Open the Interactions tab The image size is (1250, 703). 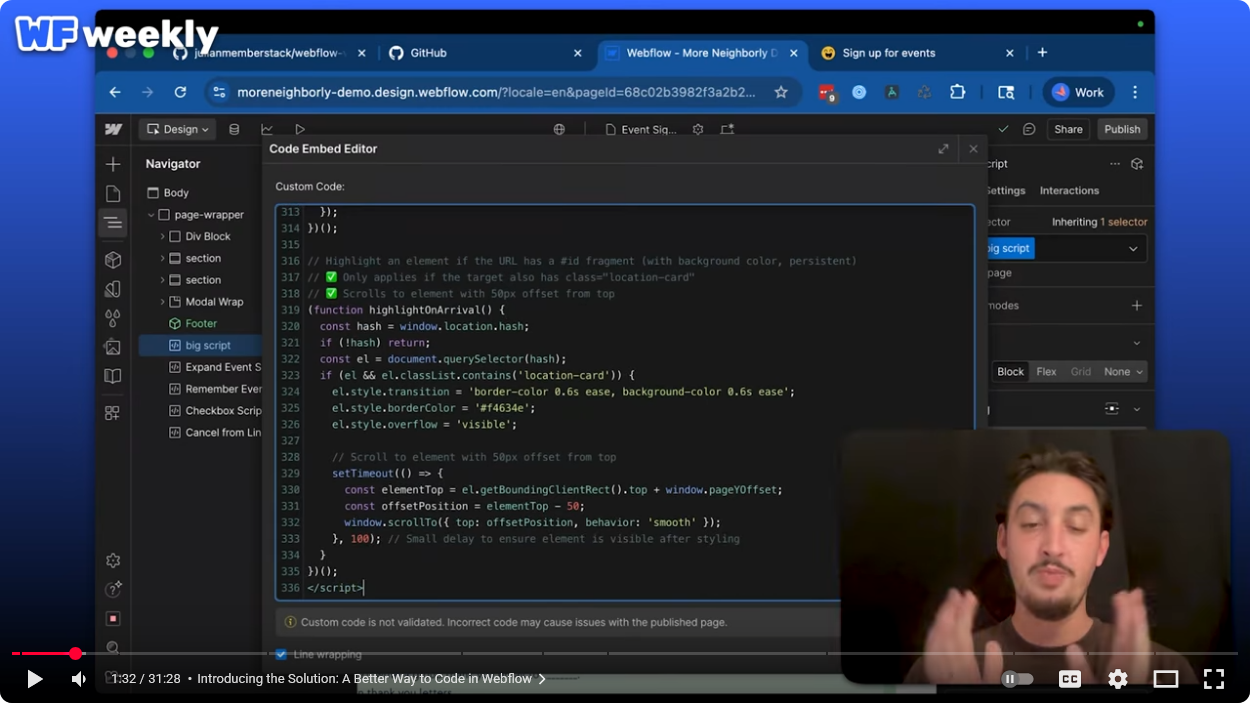point(1069,191)
